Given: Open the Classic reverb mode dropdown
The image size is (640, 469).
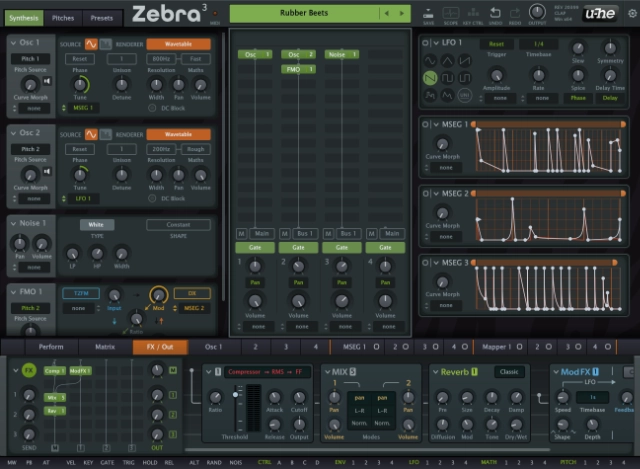Looking at the screenshot, I should pyautogui.click(x=509, y=372).
